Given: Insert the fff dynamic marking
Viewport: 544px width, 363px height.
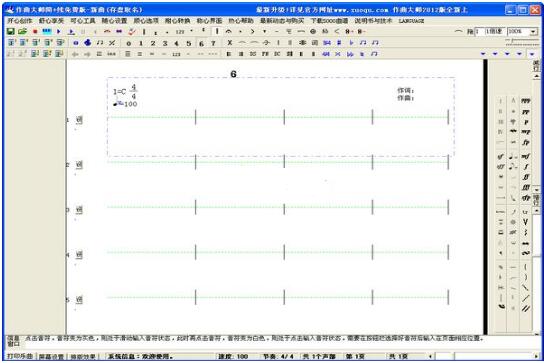Looking at the screenshot, I should (526, 187).
